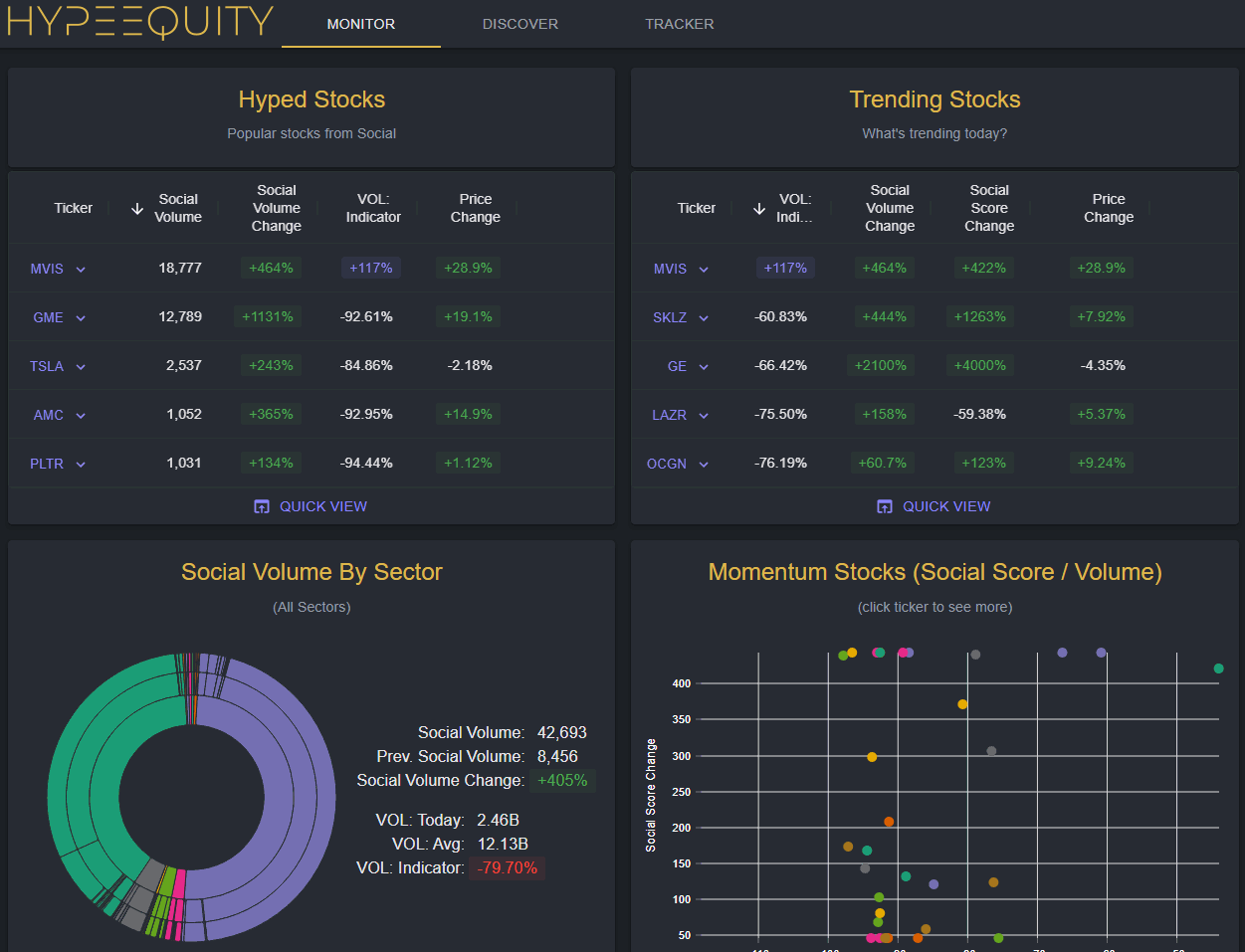Open Quick View under Hyped Stocks
1245x952 pixels.
[311, 506]
